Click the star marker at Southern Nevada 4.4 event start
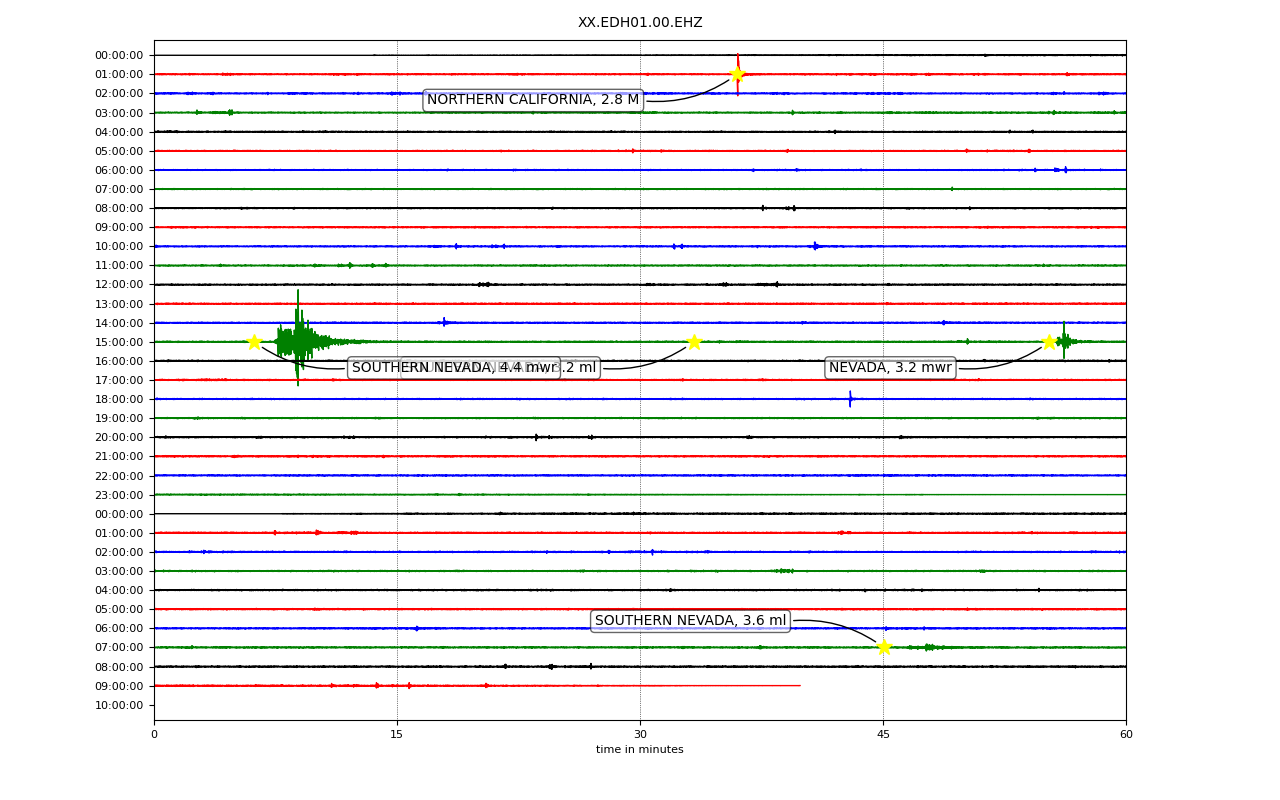The width and height of the screenshot is (1280, 800). coord(254,342)
